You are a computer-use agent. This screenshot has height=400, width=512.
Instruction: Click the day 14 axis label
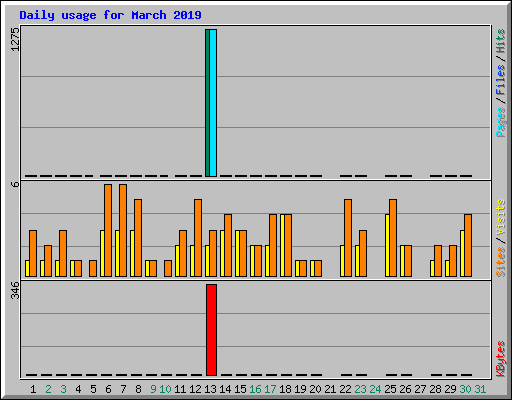click(225, 389)
